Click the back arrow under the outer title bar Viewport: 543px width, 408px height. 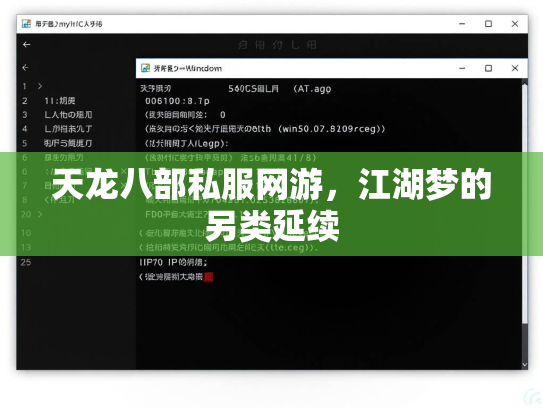point(27,45)
